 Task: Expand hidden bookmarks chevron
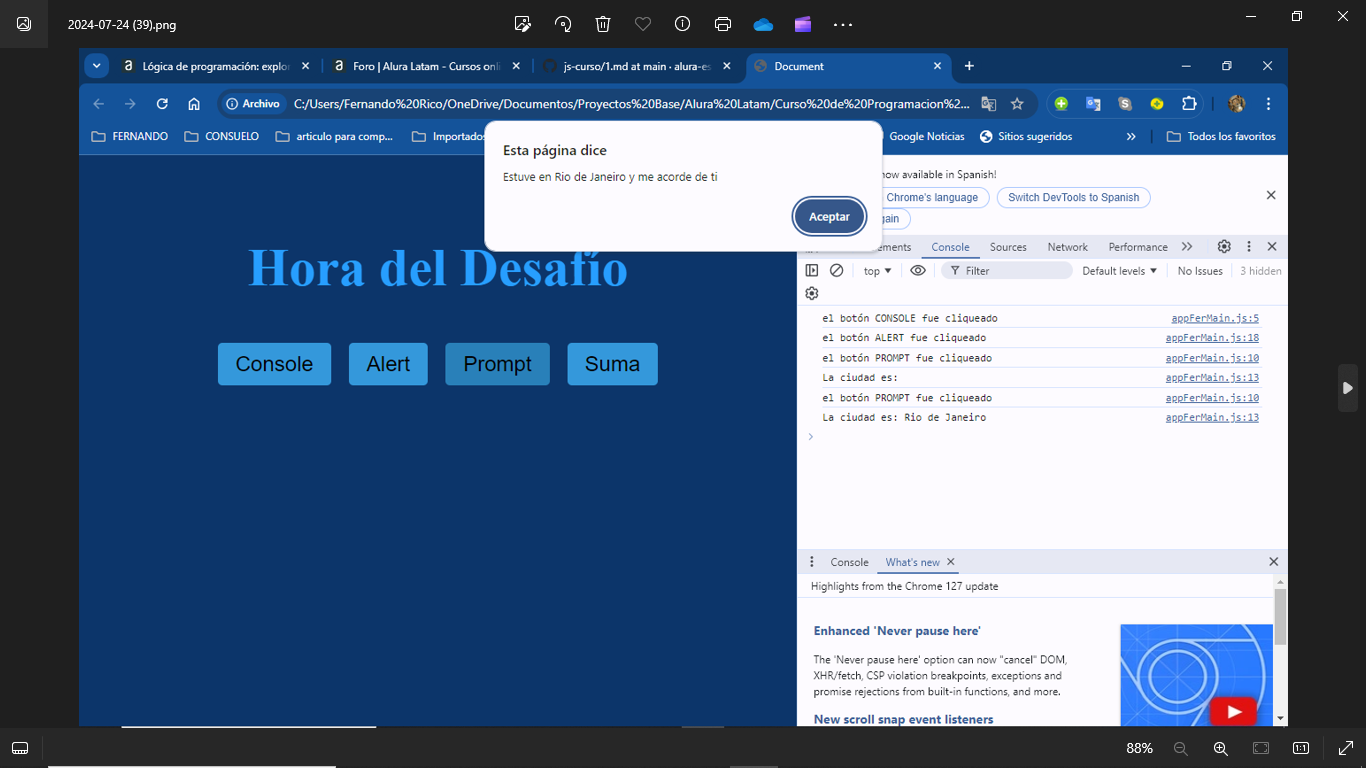pyautogui.click(x=1131, y=136)
